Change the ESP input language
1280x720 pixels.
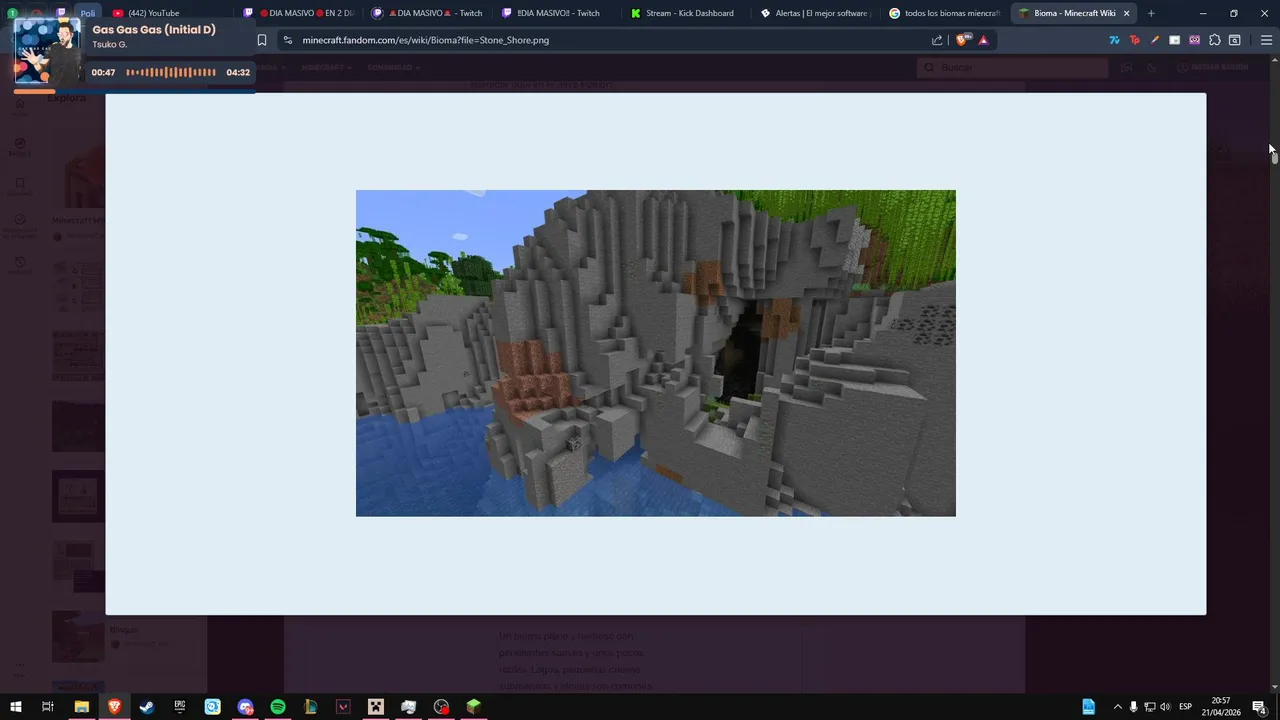pos(1186,707)
